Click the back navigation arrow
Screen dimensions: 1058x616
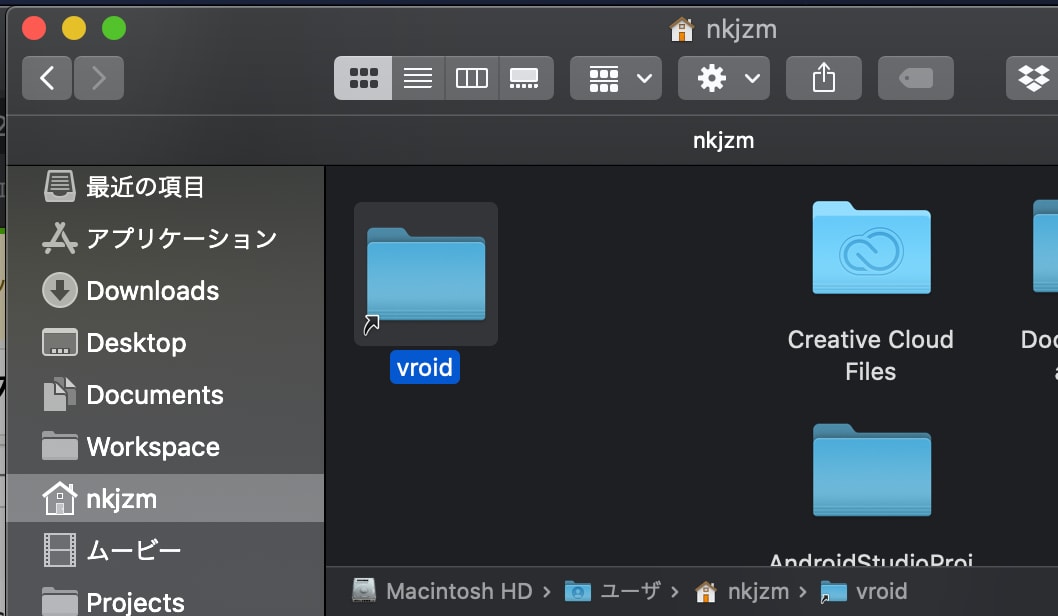46,77
